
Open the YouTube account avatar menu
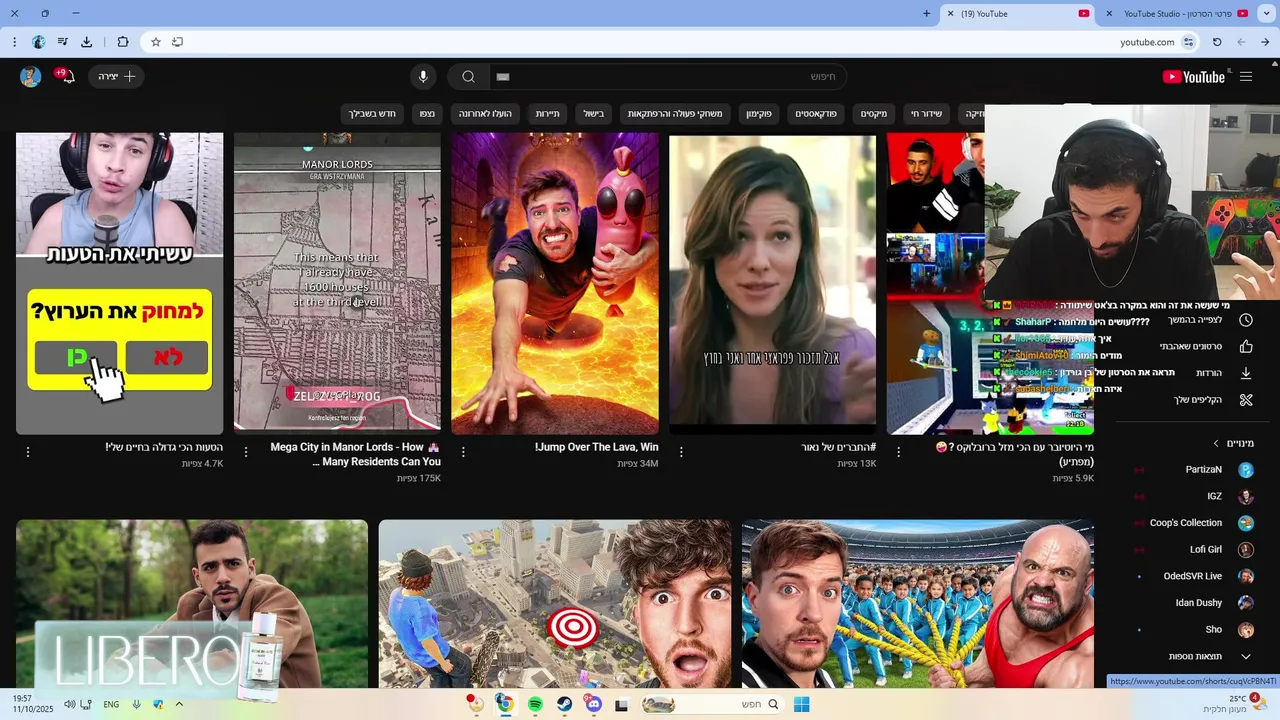(30, 77)
